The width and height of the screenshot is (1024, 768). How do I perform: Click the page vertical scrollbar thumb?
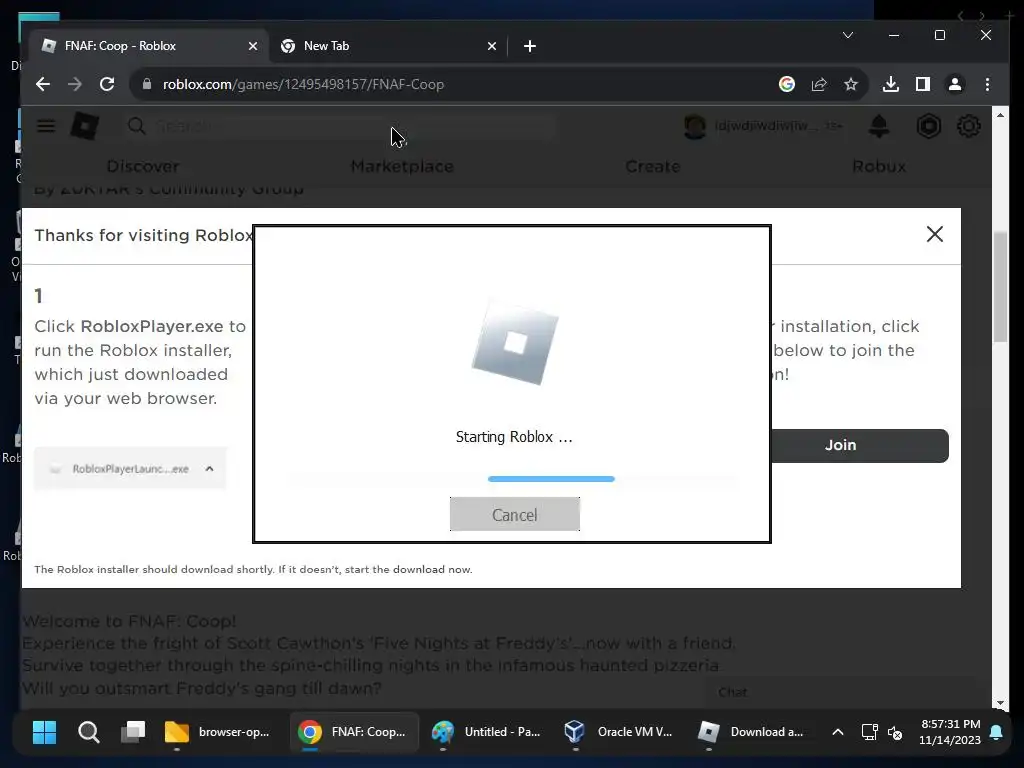[1000, 286]
